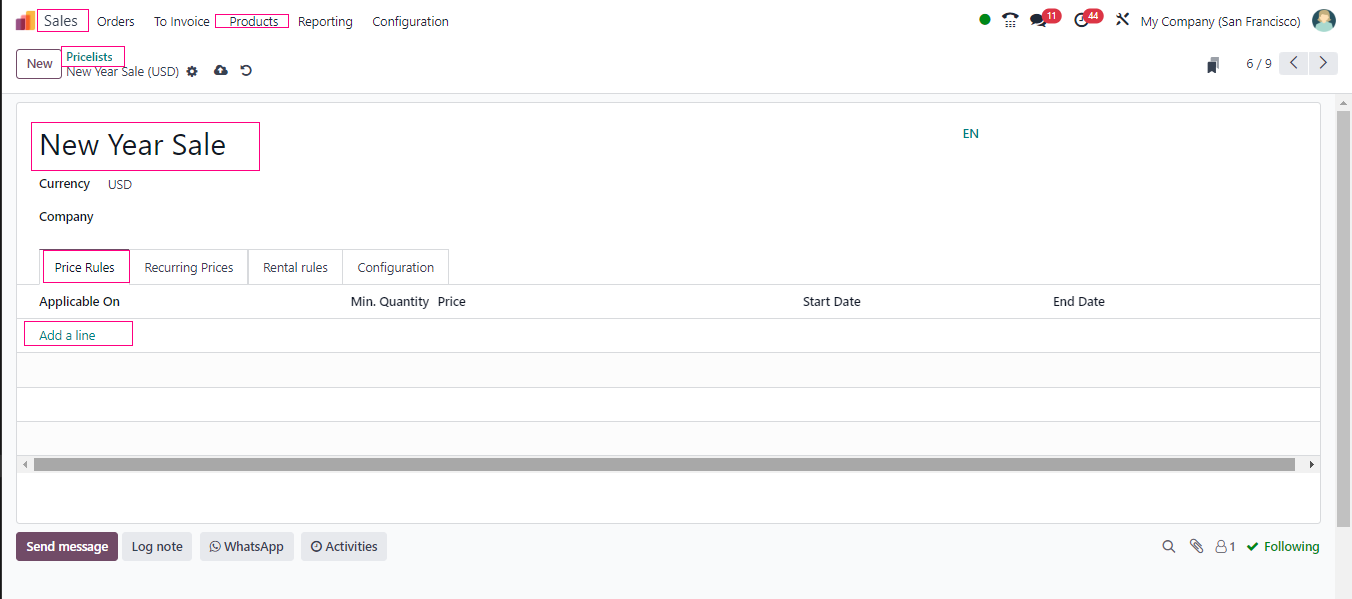
Task: Open the user avatar menu
Action: 1323,21
